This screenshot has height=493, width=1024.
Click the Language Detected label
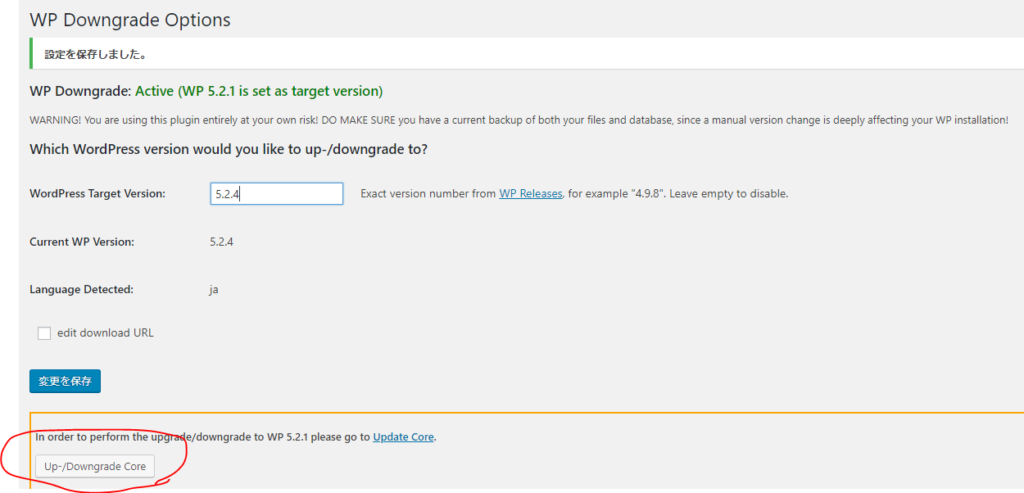tap(82, 289)
